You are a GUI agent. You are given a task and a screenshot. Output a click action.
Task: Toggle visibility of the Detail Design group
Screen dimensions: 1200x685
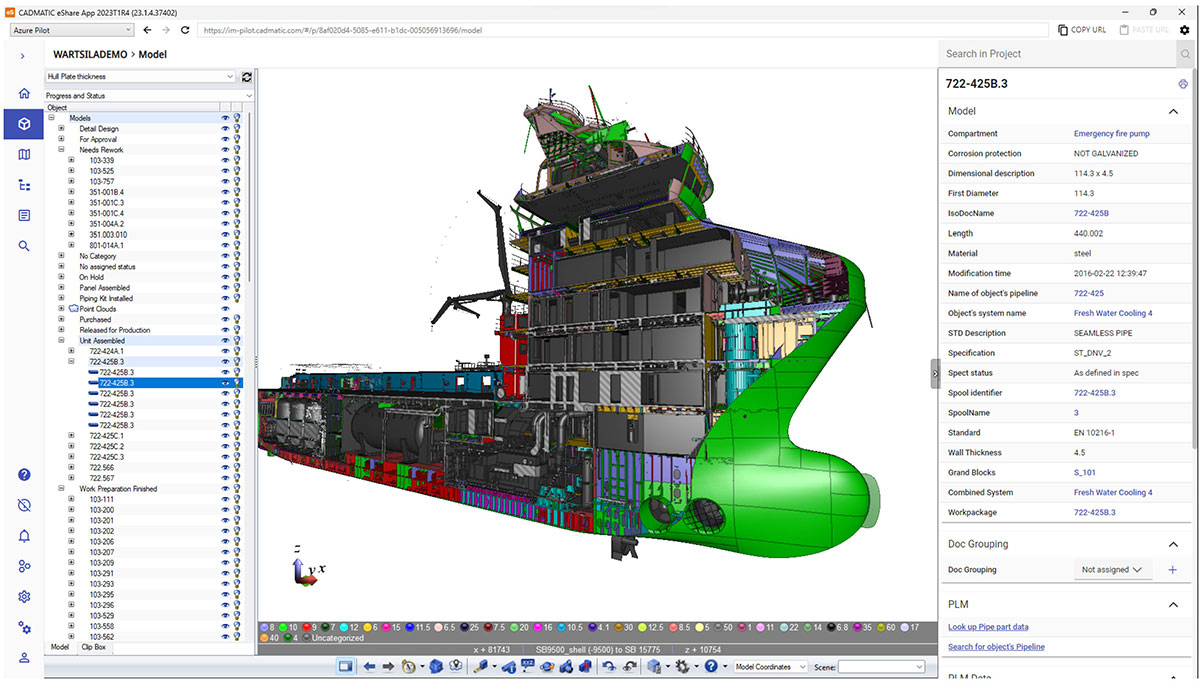pyautogui.click(x=227, y=128)
